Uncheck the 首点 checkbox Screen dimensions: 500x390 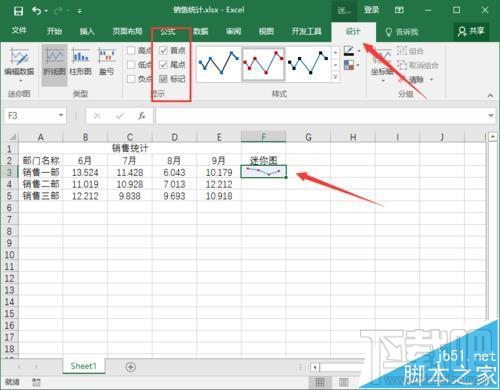163,51
